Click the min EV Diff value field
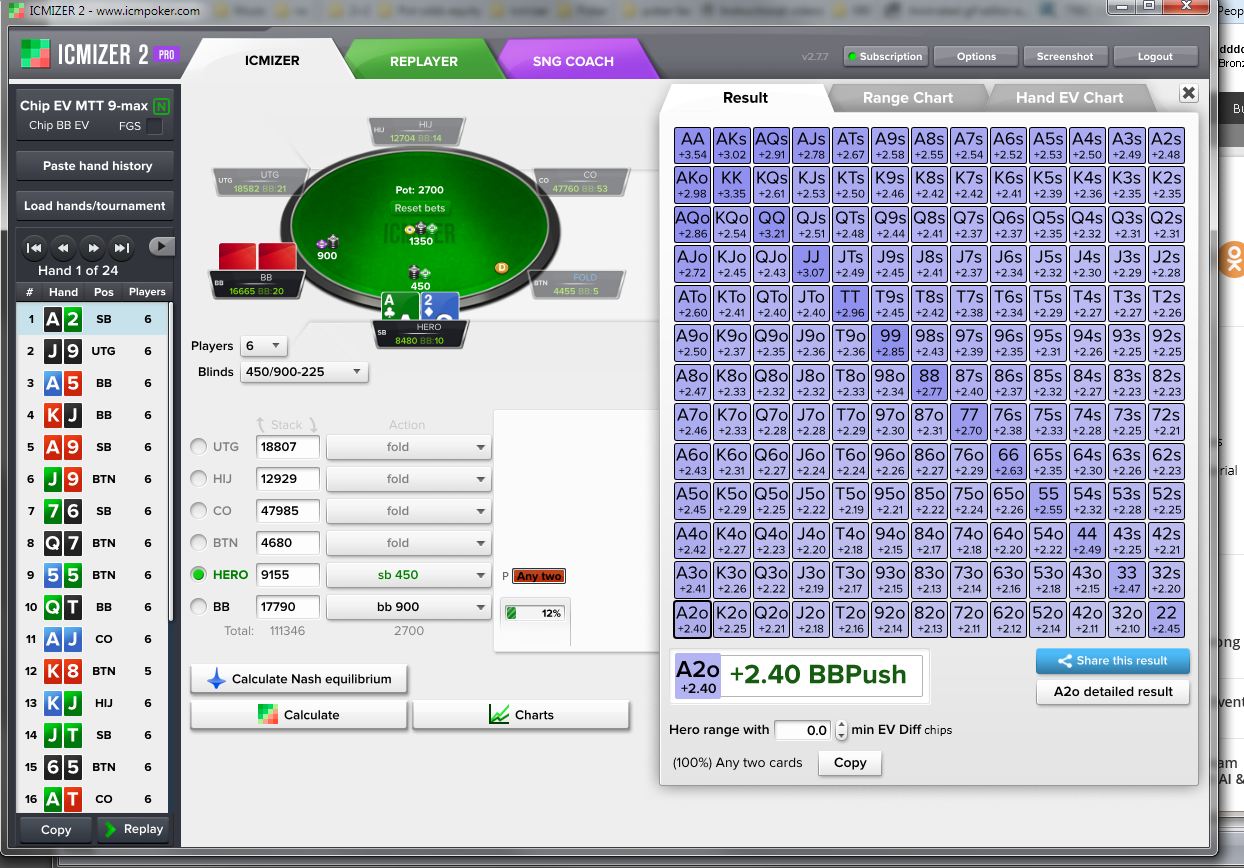This screenshot has height=868, width=1244. tap(804, 730)
